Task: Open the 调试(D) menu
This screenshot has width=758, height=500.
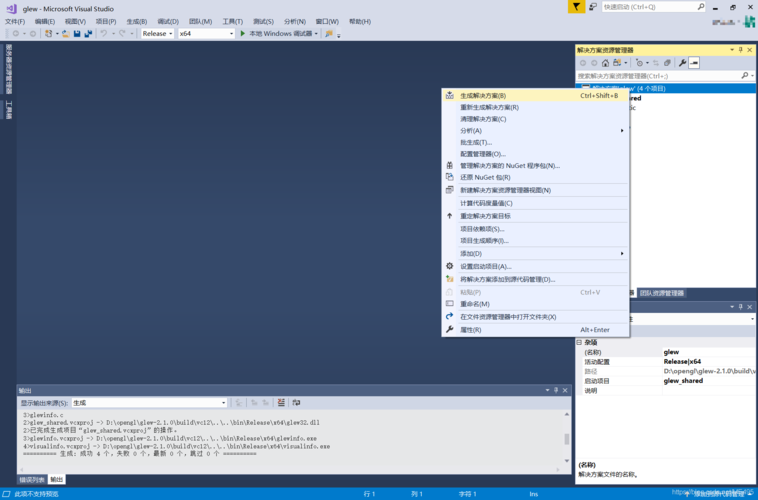Action: (x=168, y=21)
